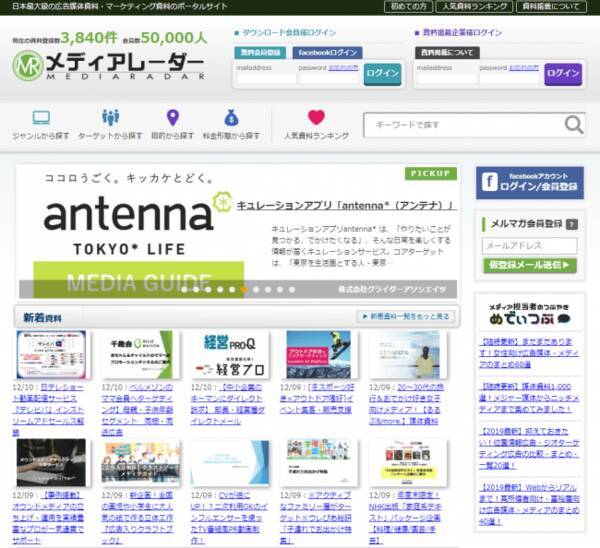Open the money bag pricing search icon

[x=231, y=118]
